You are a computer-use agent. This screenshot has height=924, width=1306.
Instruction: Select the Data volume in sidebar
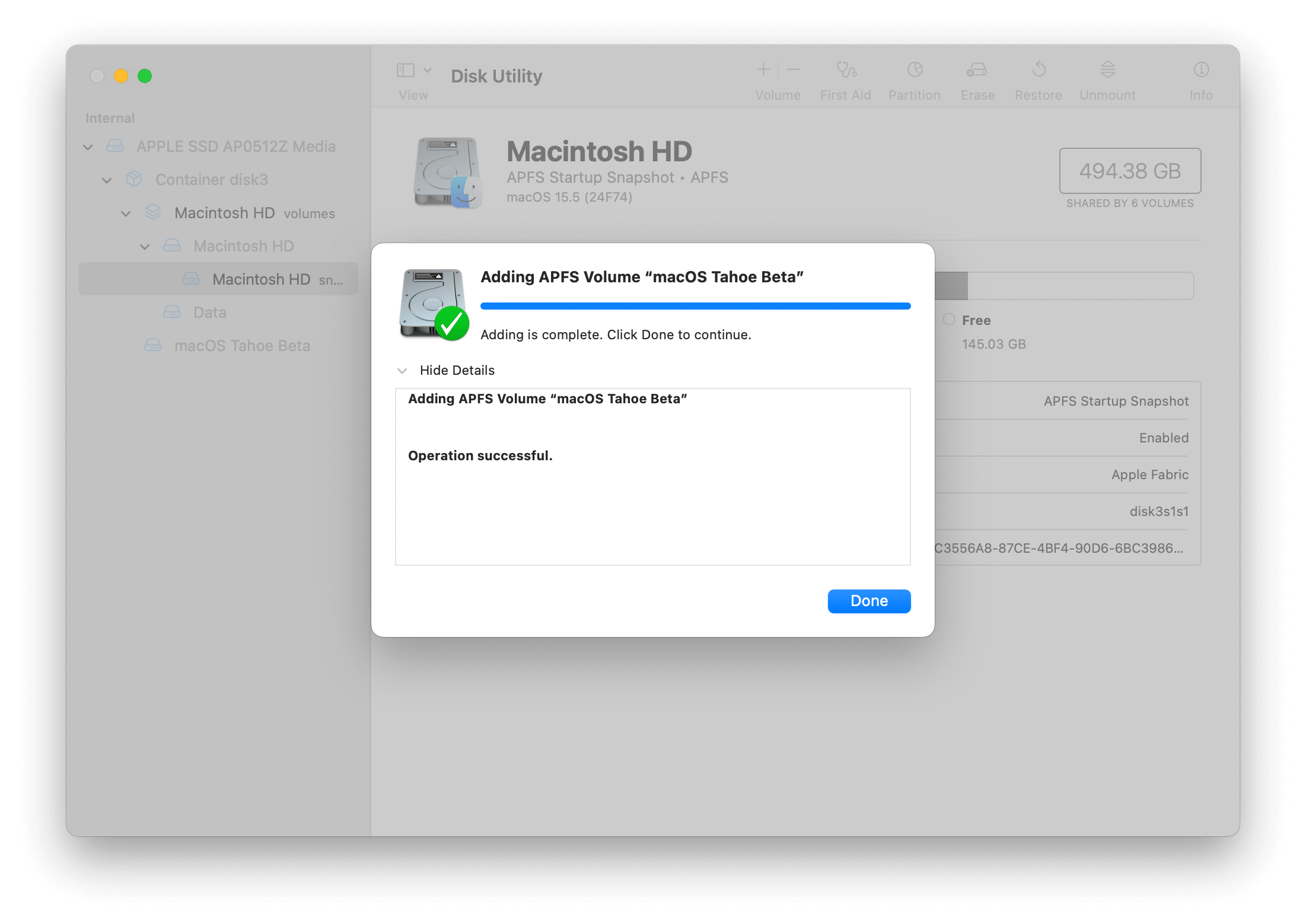click(209, 313)
